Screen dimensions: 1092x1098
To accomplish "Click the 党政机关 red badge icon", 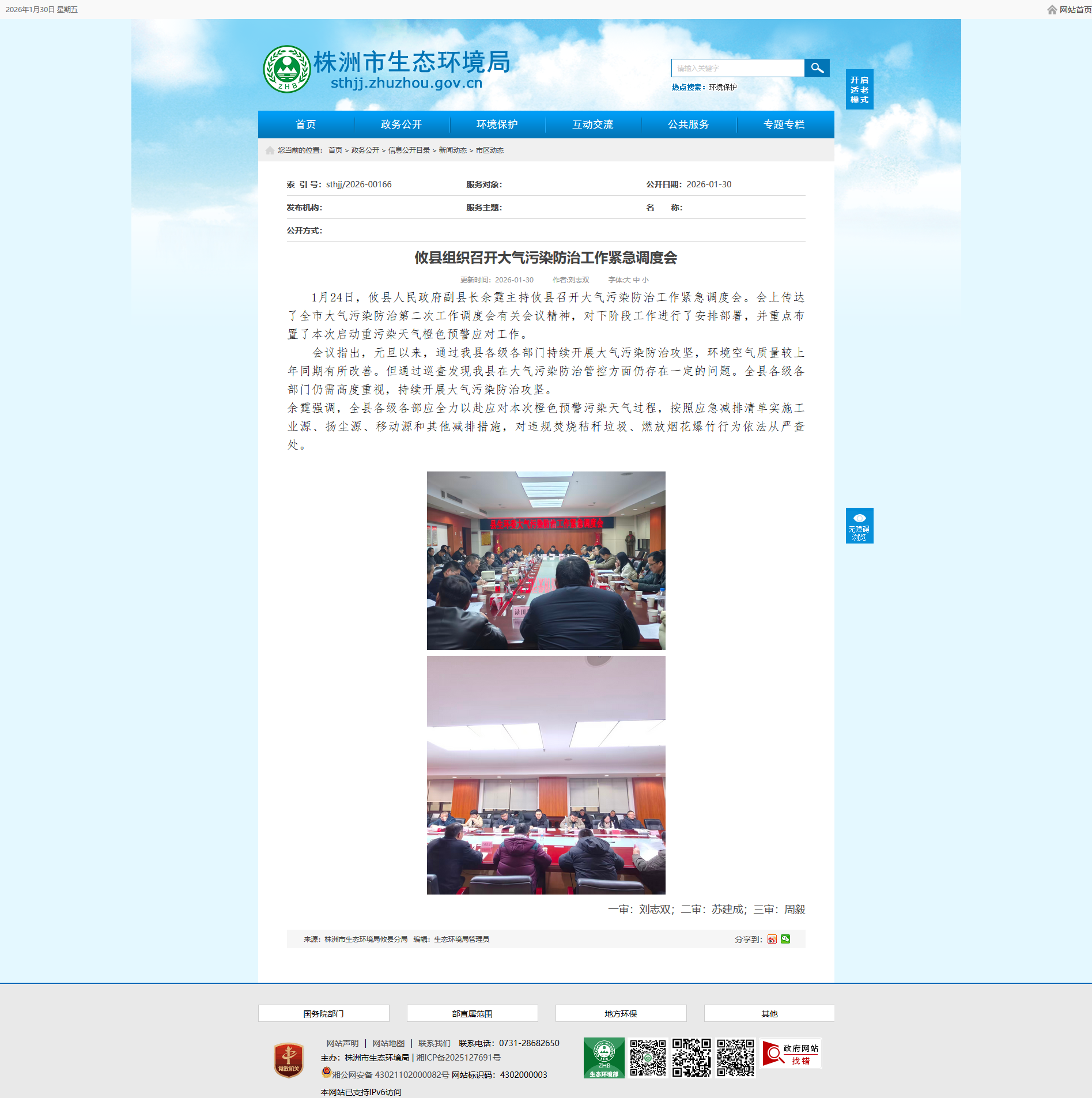I will (288, 1060).
